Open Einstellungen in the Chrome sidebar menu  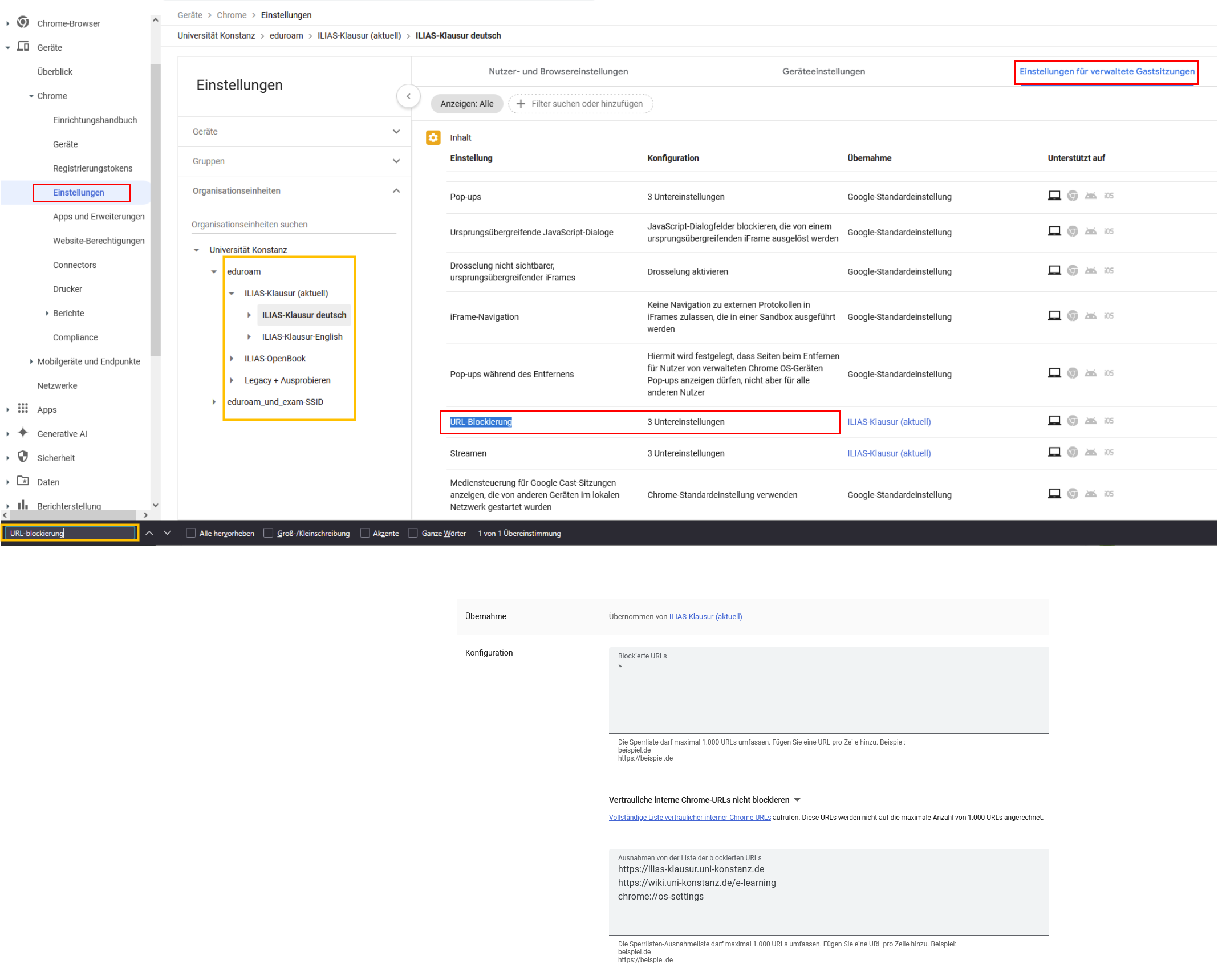(79, 193)
